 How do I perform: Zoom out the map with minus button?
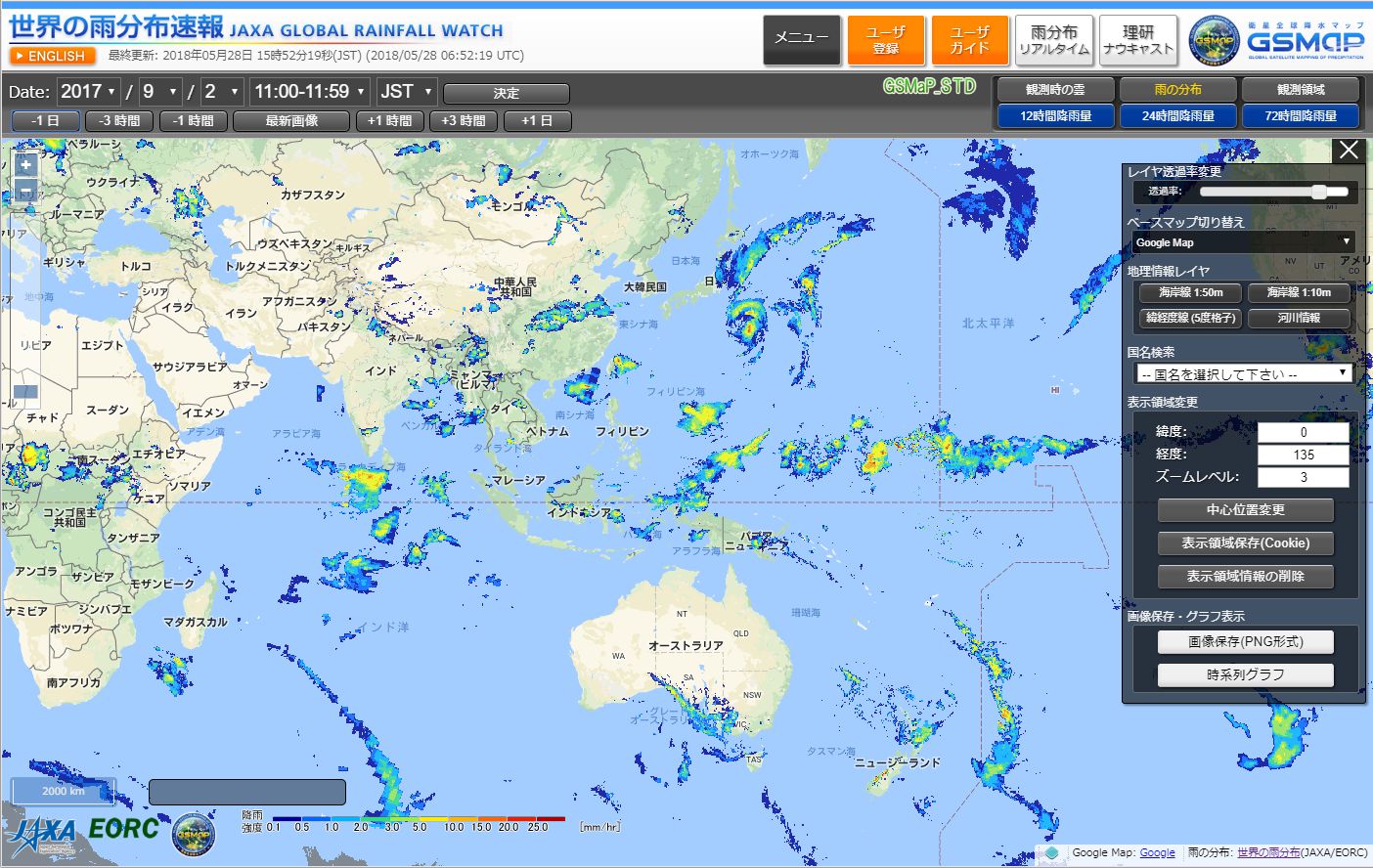click(x=25, y=190)
